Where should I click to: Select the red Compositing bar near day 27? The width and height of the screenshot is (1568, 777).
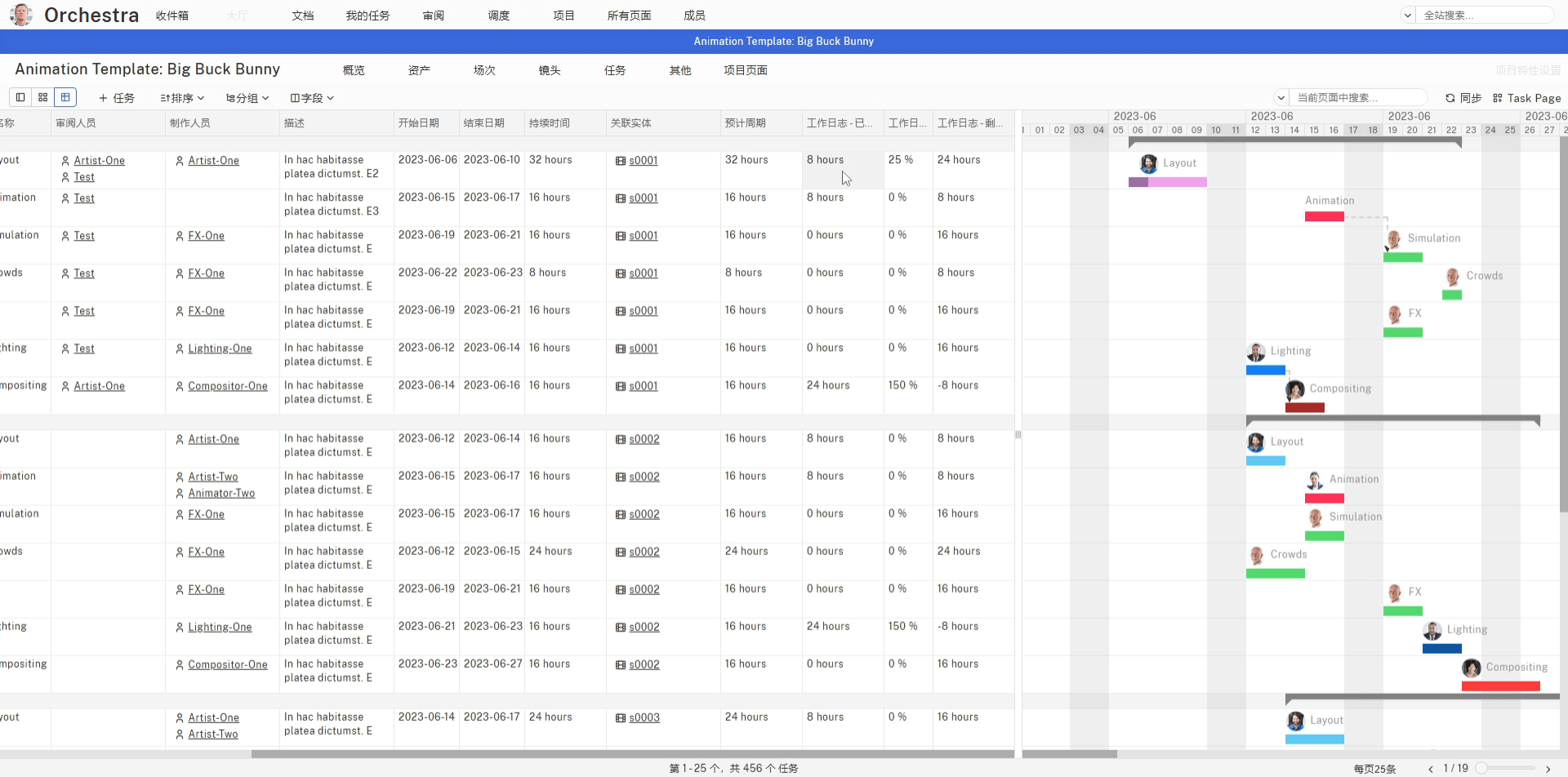[x=1501, y=686]
